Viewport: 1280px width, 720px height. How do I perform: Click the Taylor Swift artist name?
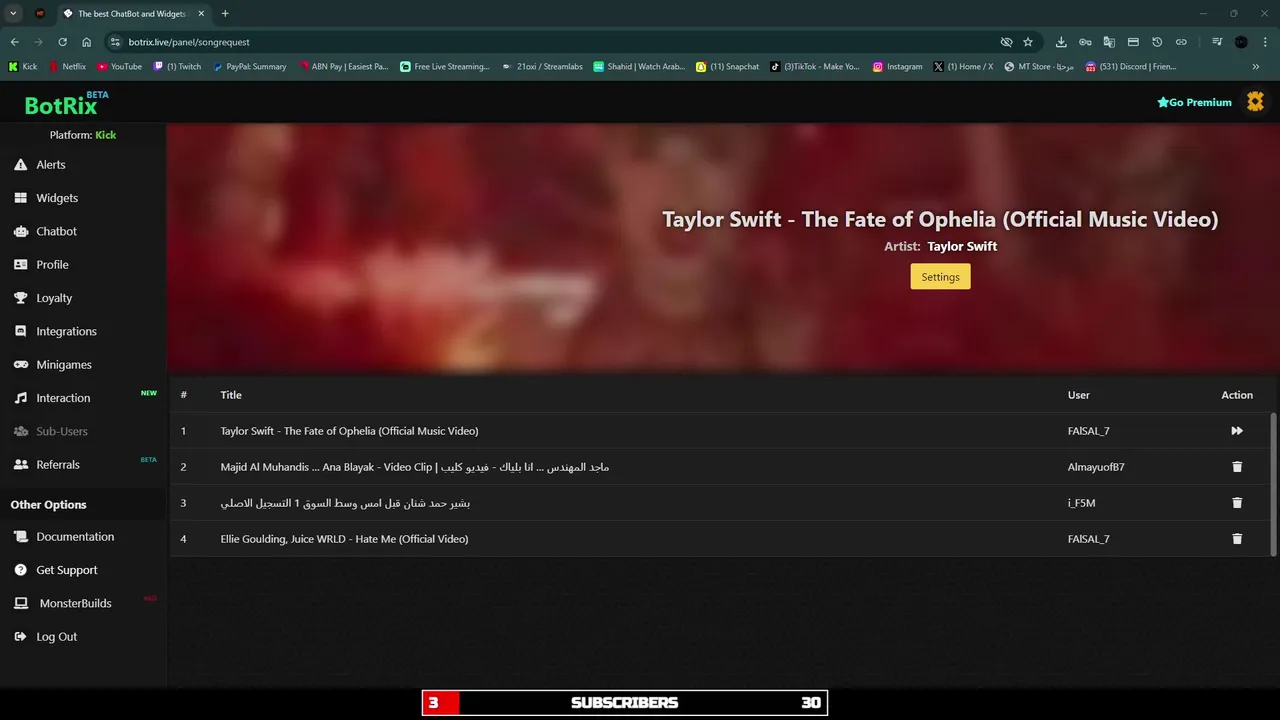962,246
